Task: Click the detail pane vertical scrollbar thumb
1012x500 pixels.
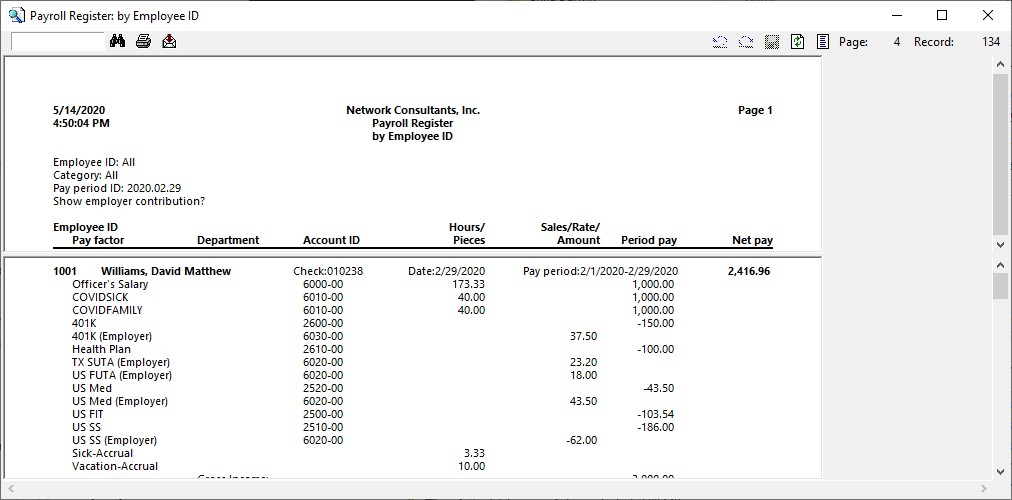Action: click(1000, 285)
